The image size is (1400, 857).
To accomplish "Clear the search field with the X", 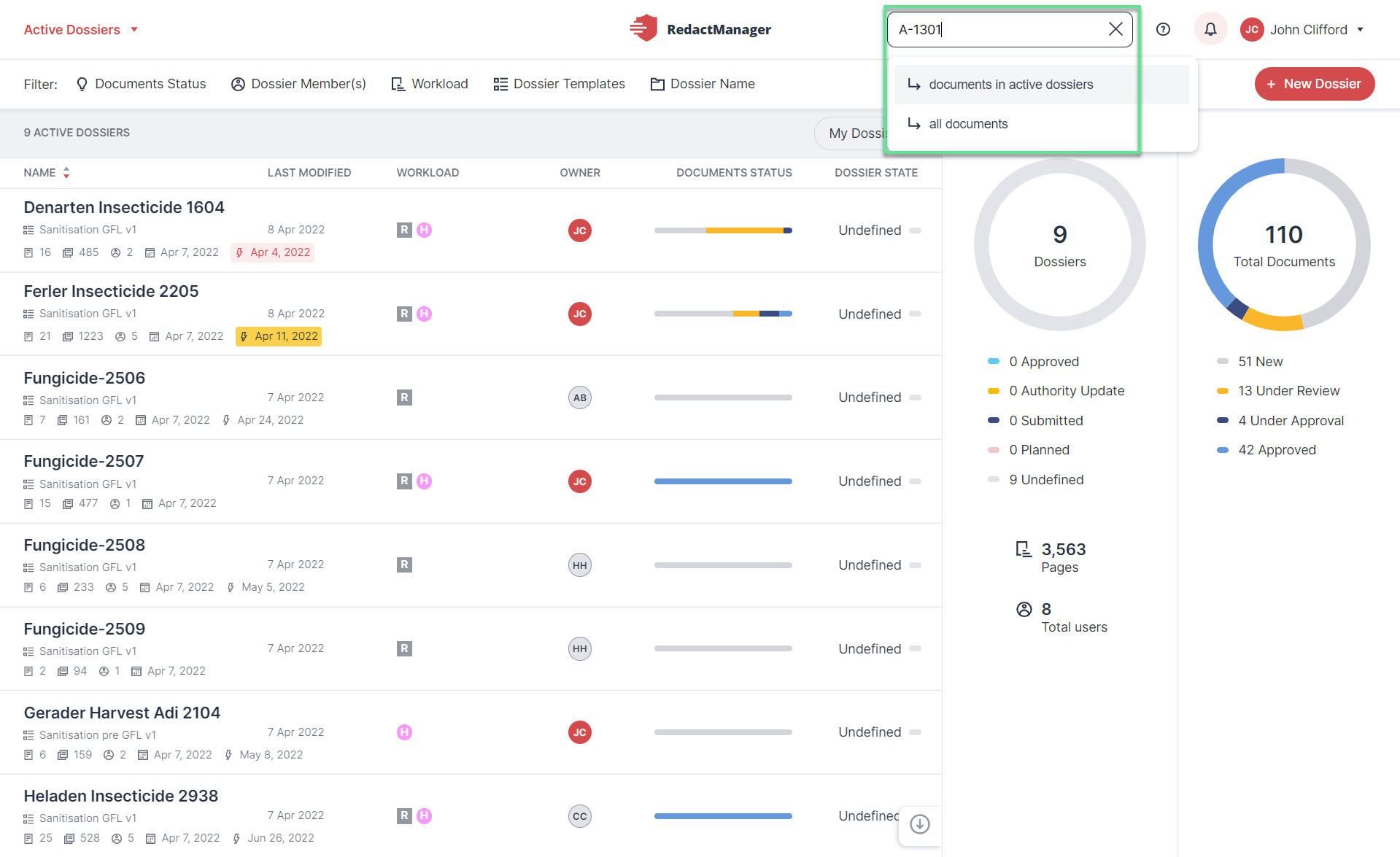I will point(1115,29).
